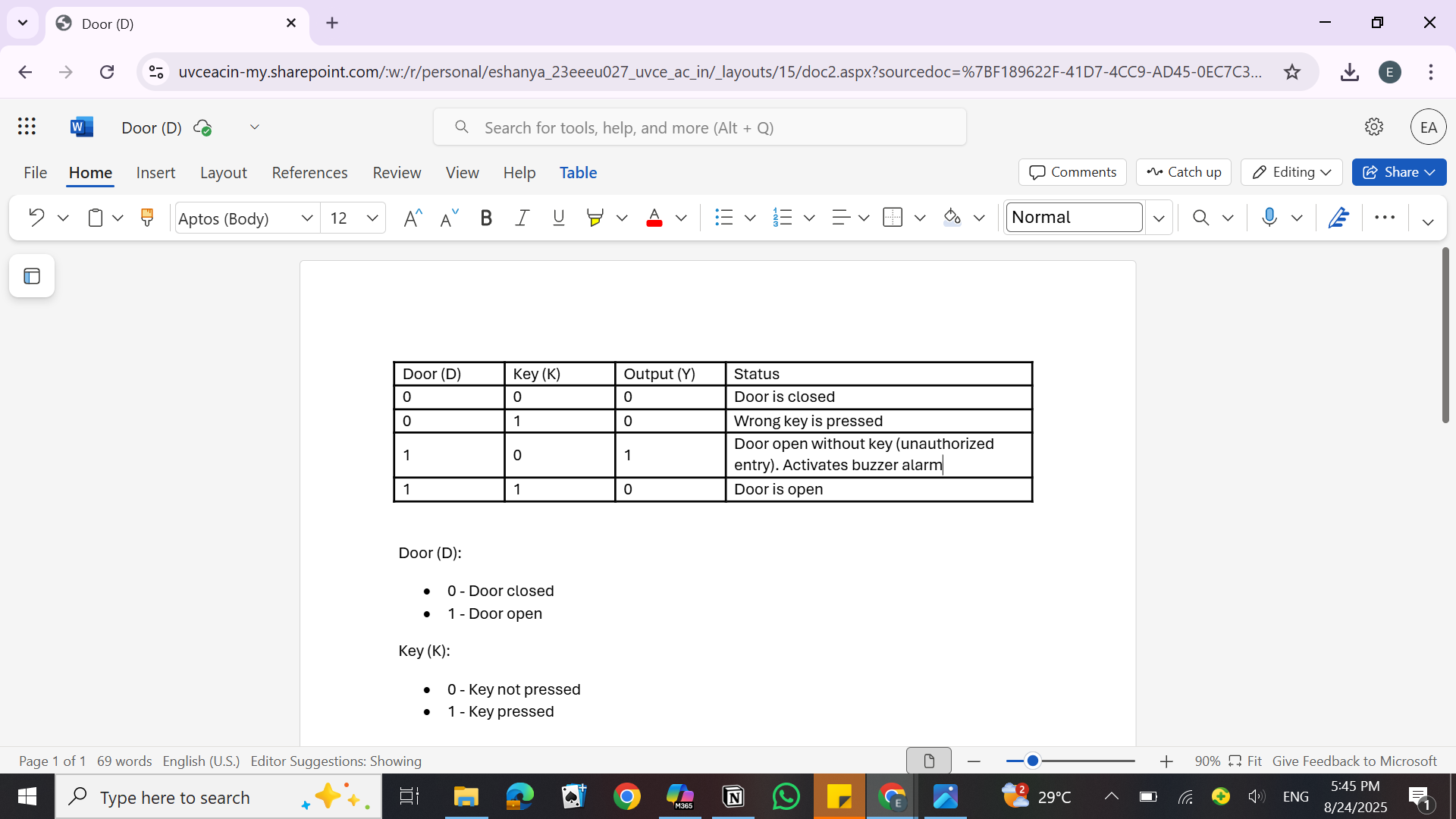The image size is (1456, 819).
Task: Open the Normal styles dropdown
Action: [x=1158, y=218]
